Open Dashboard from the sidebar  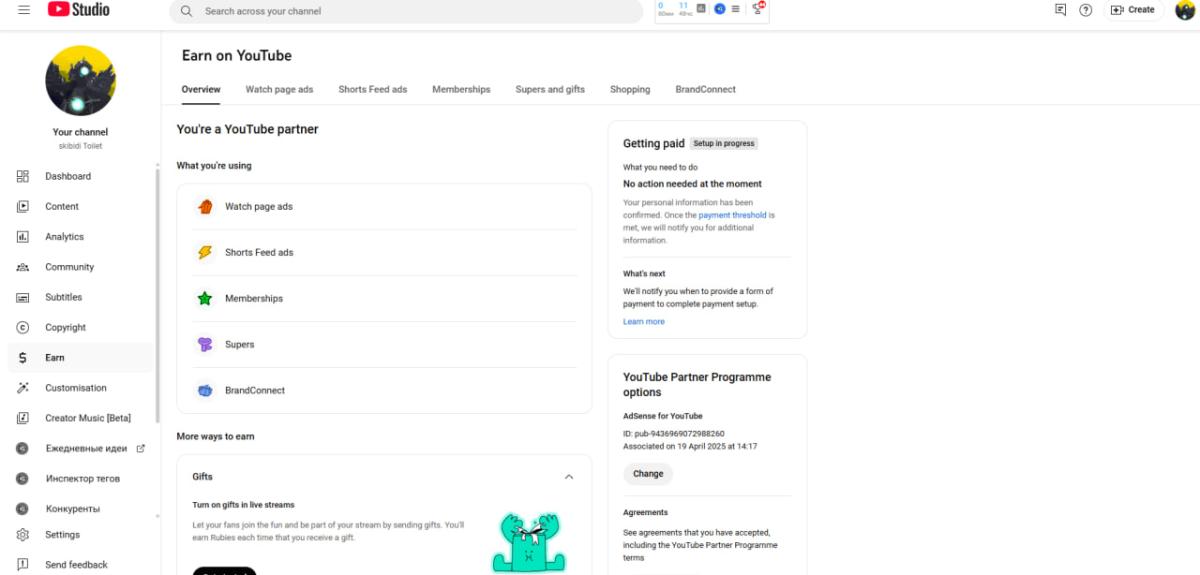tap(80, 176)
